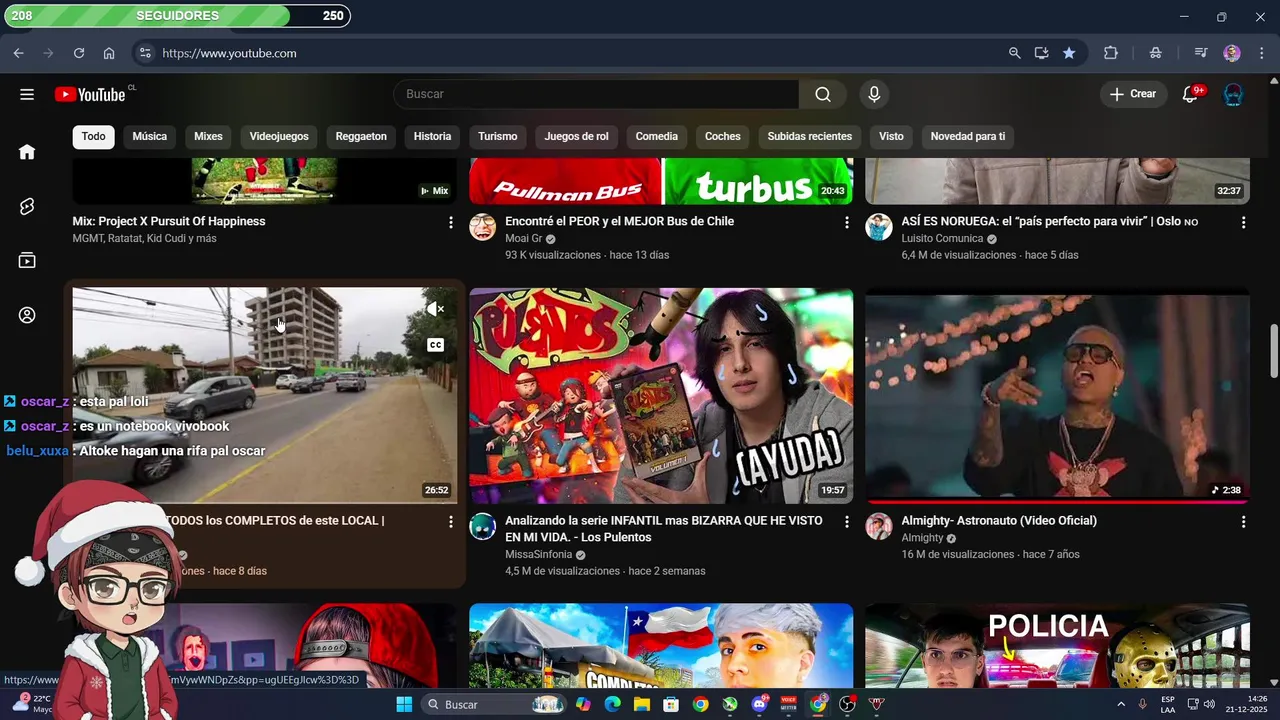The image size is (1280, 720).
Task: Open the browser extensions puzzle icon
Action: pos(1110,53)
